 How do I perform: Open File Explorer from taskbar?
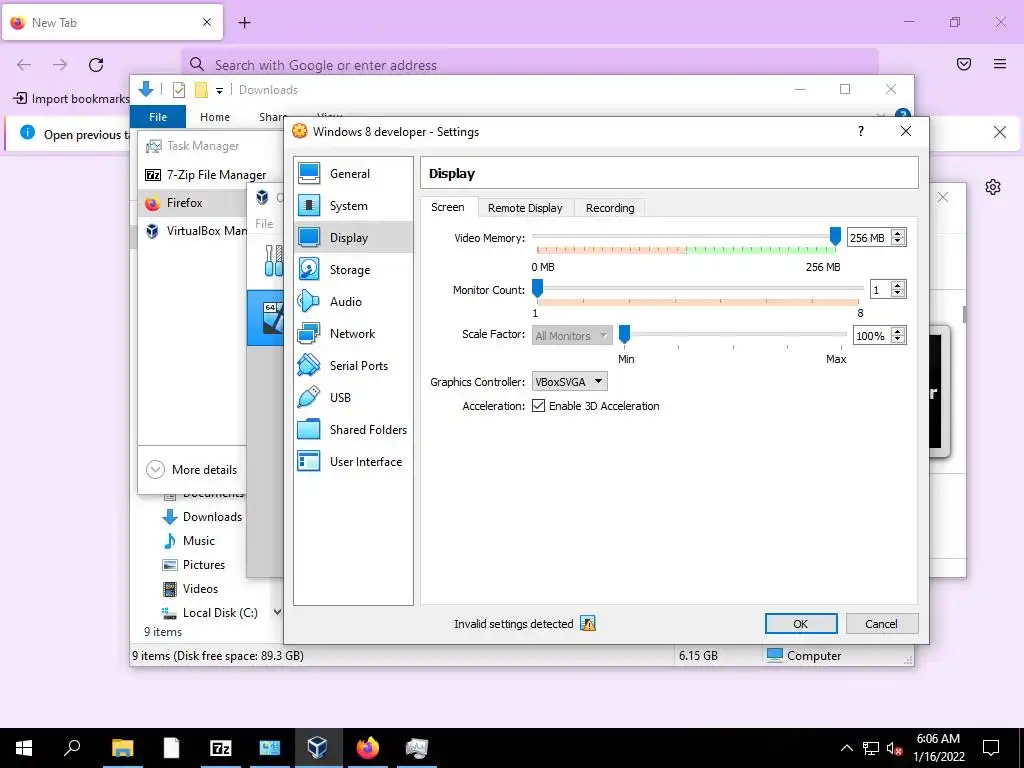[122, 747]
